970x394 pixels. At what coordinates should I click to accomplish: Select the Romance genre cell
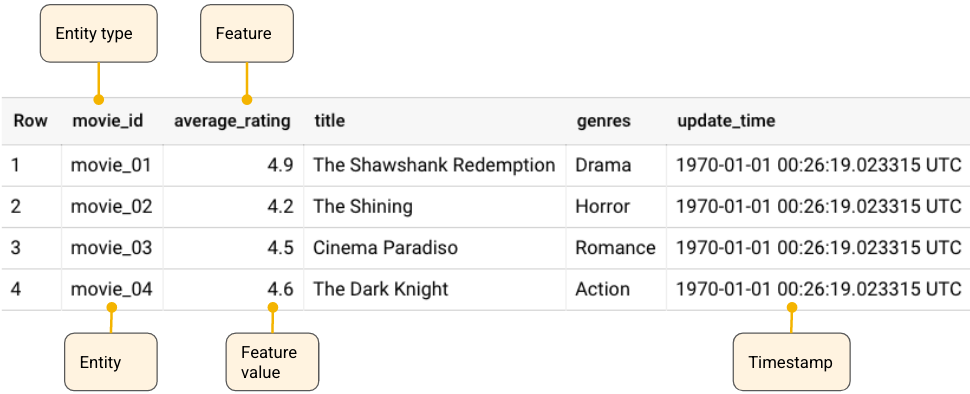616,247
